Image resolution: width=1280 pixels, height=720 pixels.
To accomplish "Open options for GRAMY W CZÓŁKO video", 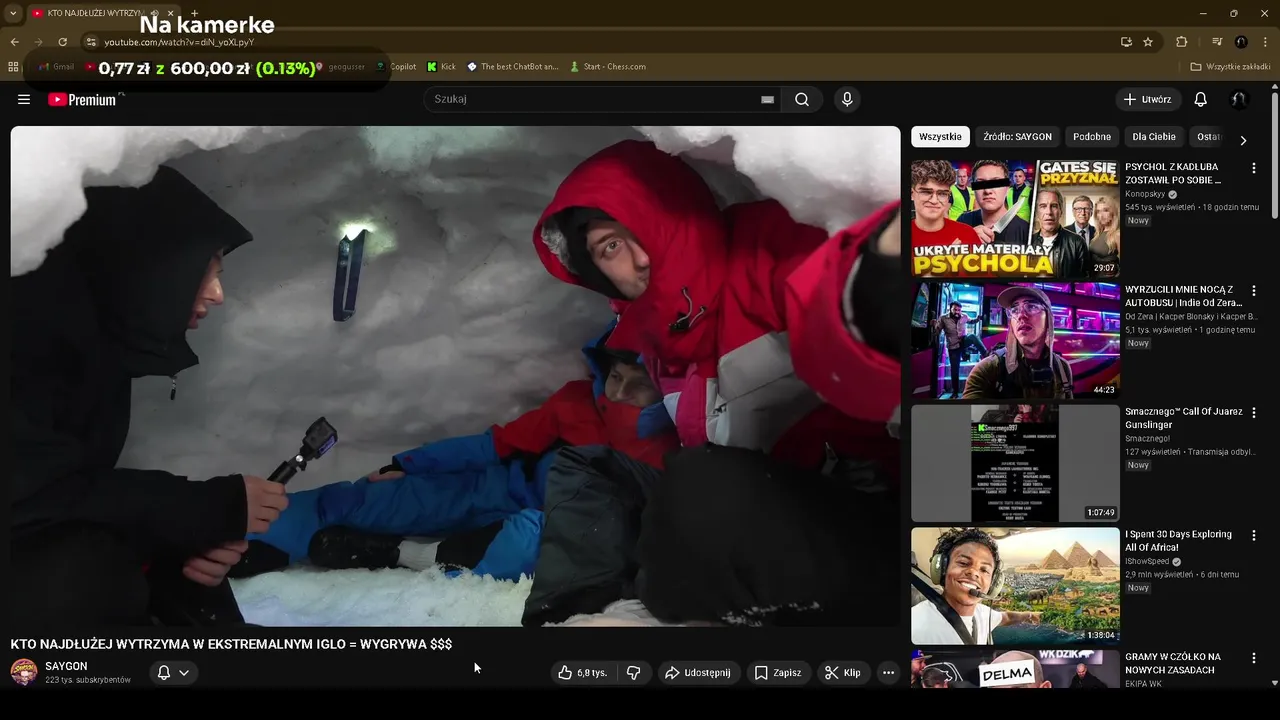I will click(x=1253, y=658).
